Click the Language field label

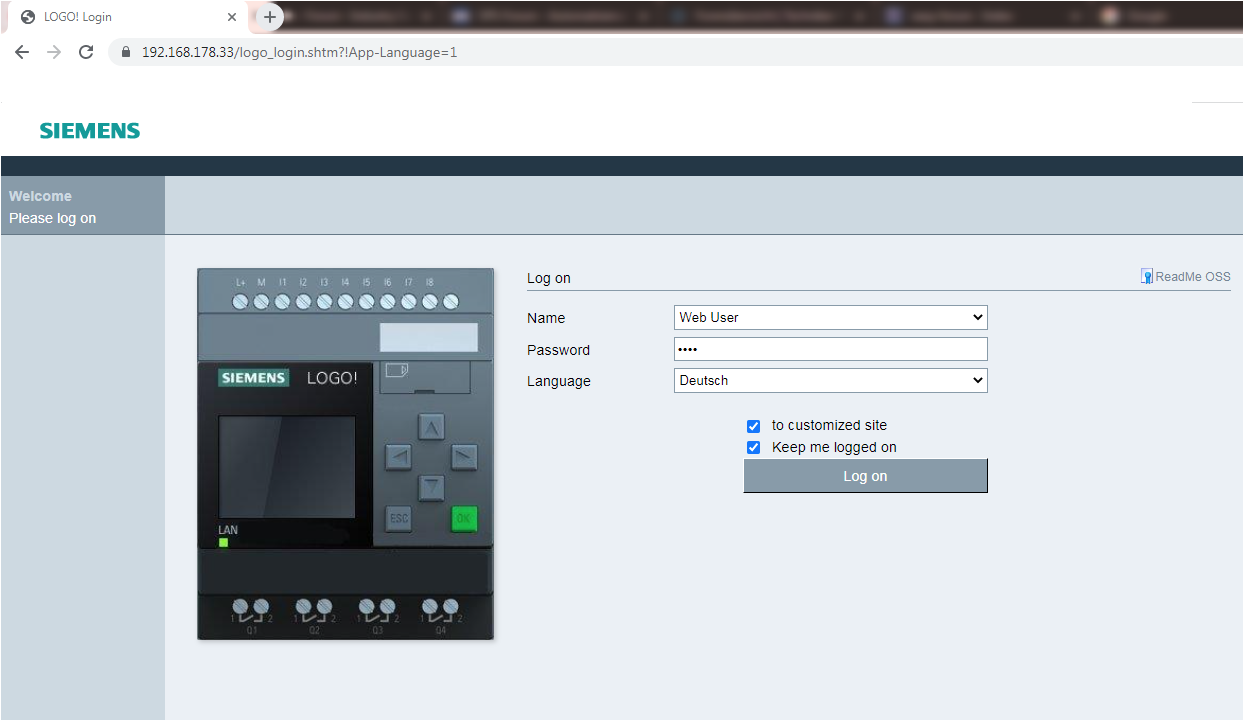(559, 381)
